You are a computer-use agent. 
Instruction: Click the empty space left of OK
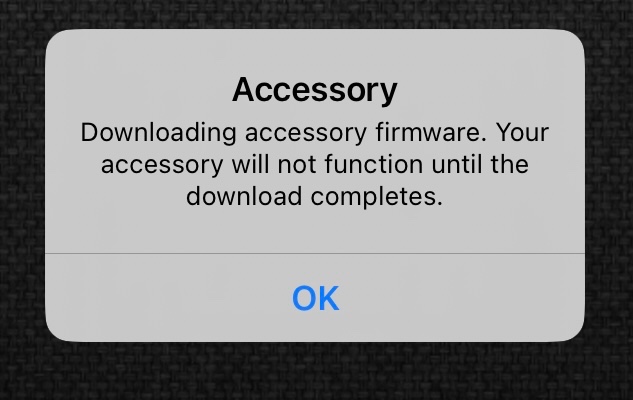click(x=168, y=298)
